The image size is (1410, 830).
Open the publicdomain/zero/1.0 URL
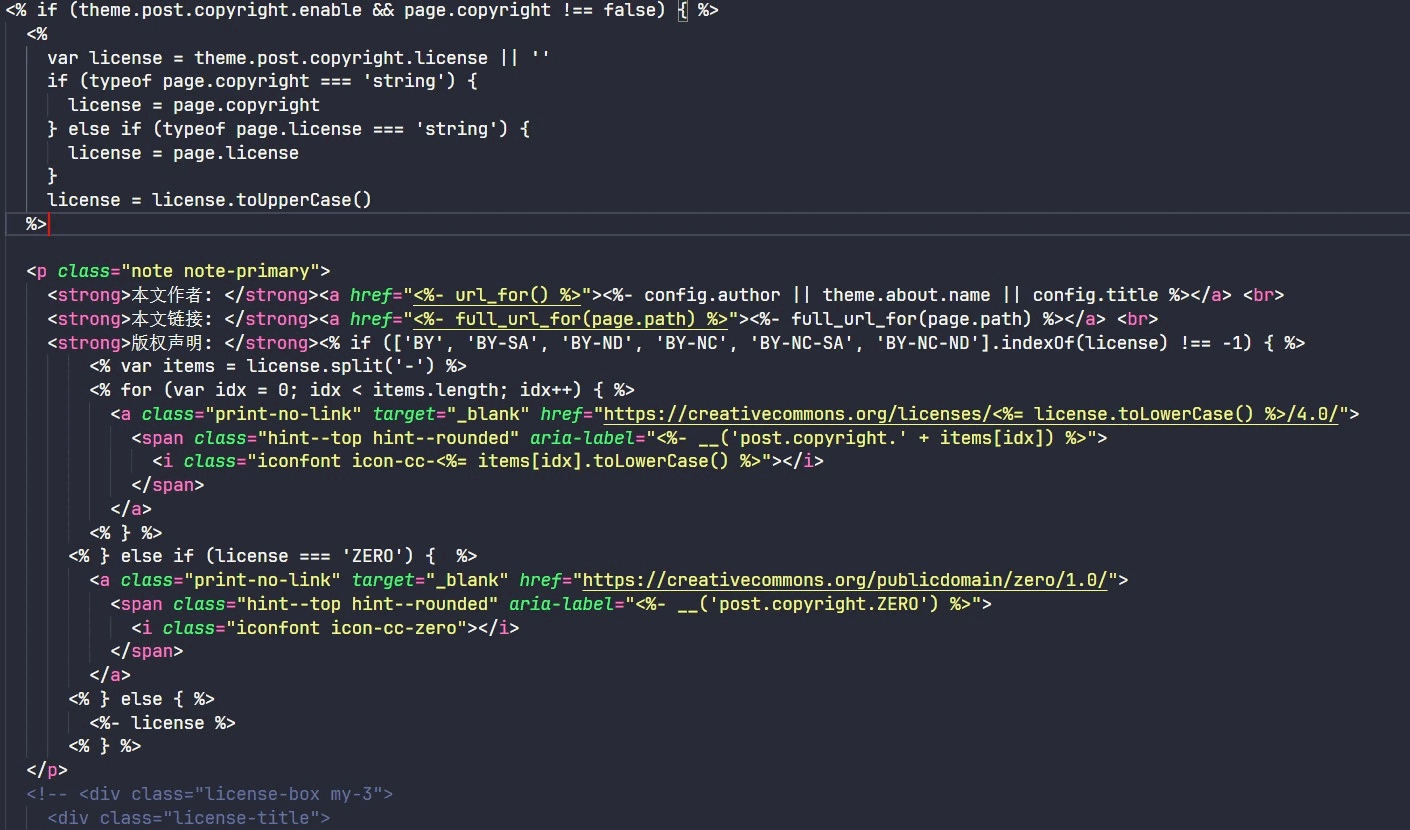(x=844, y=580)
